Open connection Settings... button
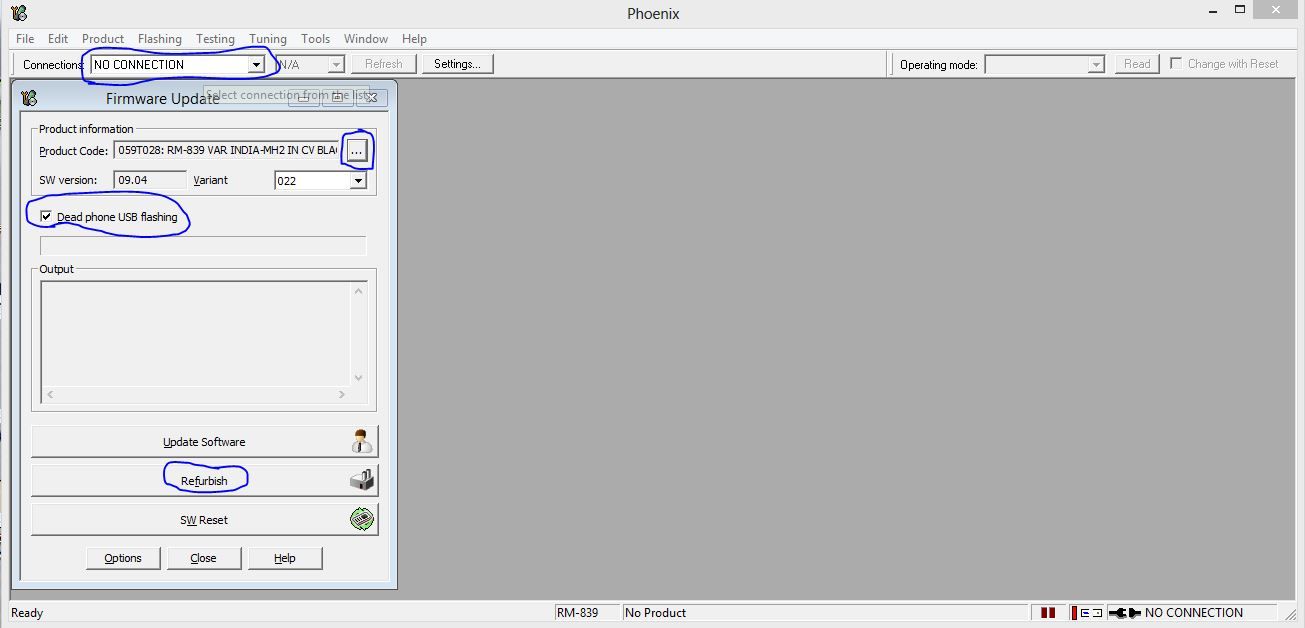 457,64
